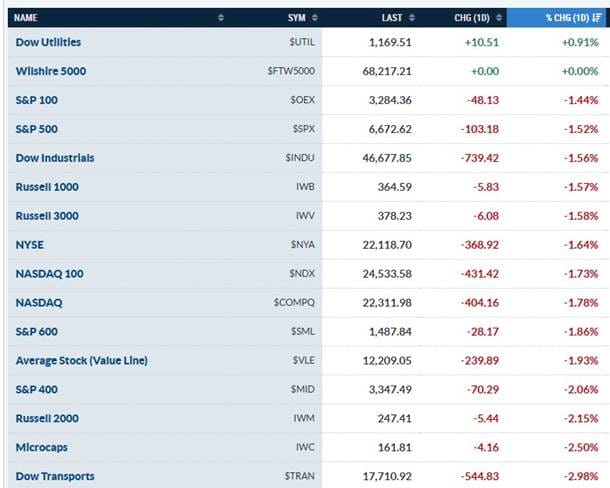The width and height of the screenshot is (610, 488).
Task: Click percent change -2.98%
Action: [x=581, y=476]
